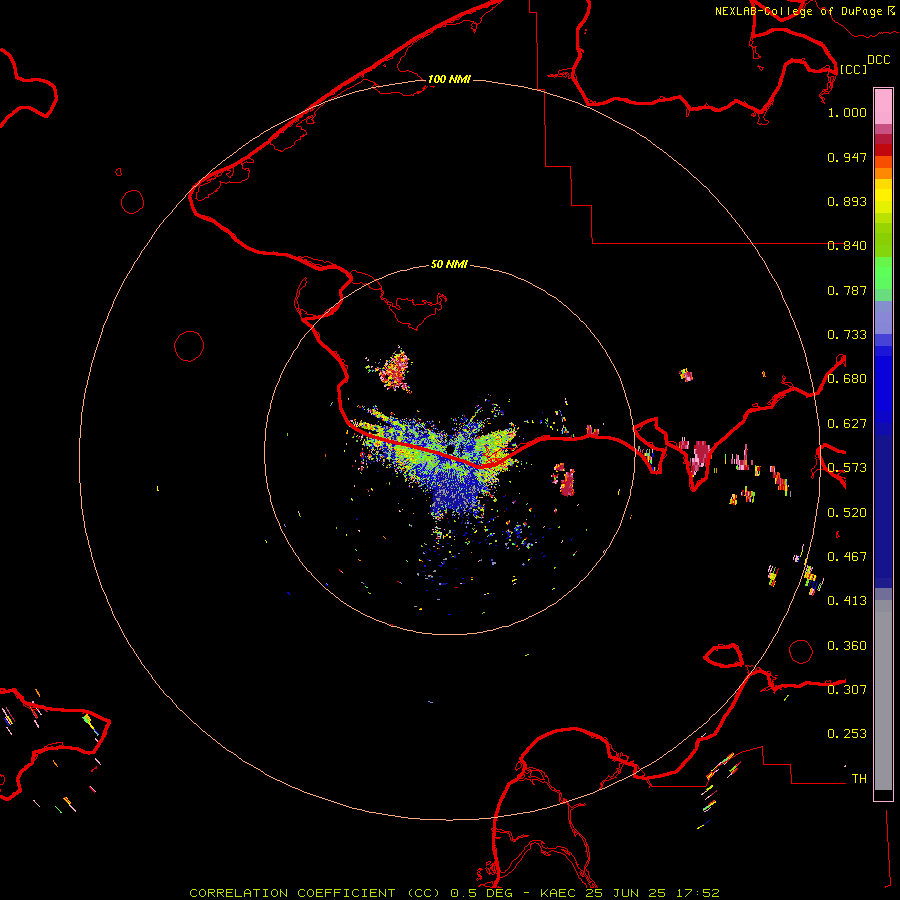900x900 pixels.
Task: Select the 0.947 scale value
Action: (847, 157)
